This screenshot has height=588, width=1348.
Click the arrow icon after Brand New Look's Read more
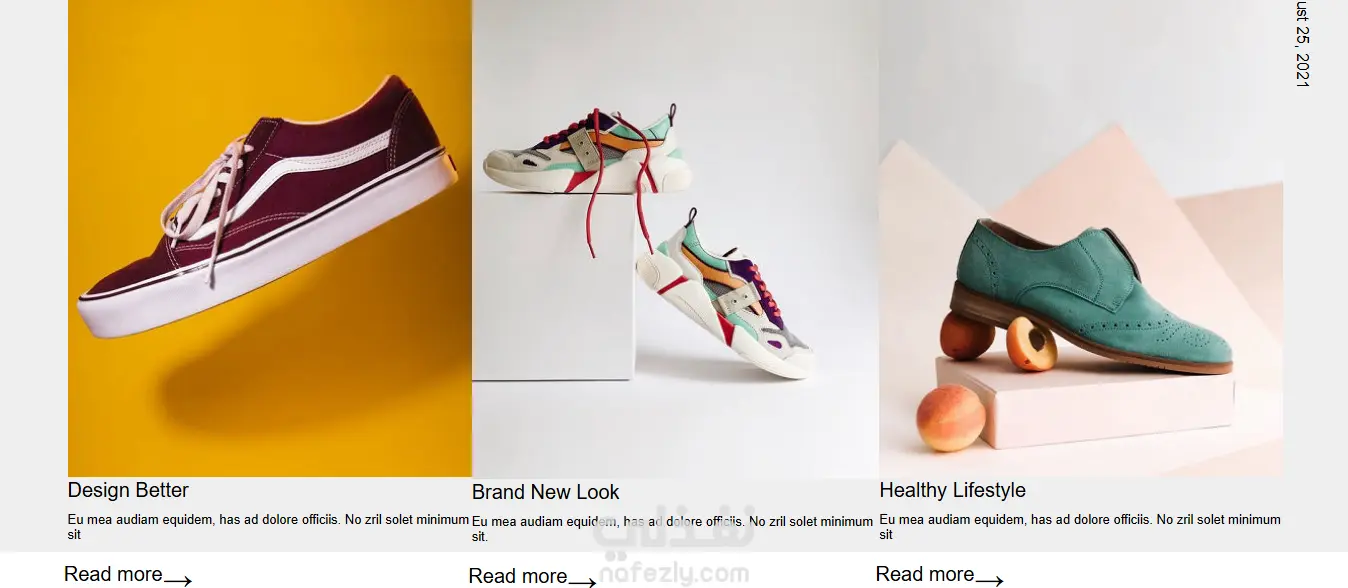(582, 581)
